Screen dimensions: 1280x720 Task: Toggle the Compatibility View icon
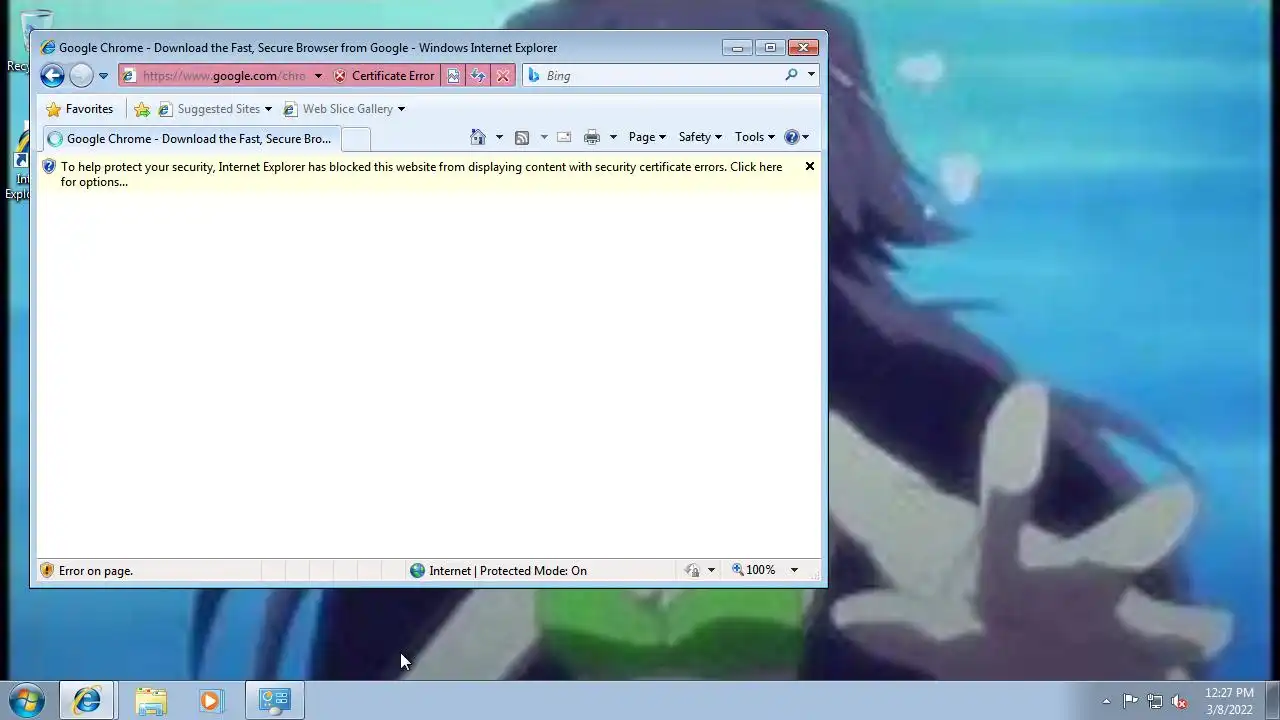pos(453,76)
